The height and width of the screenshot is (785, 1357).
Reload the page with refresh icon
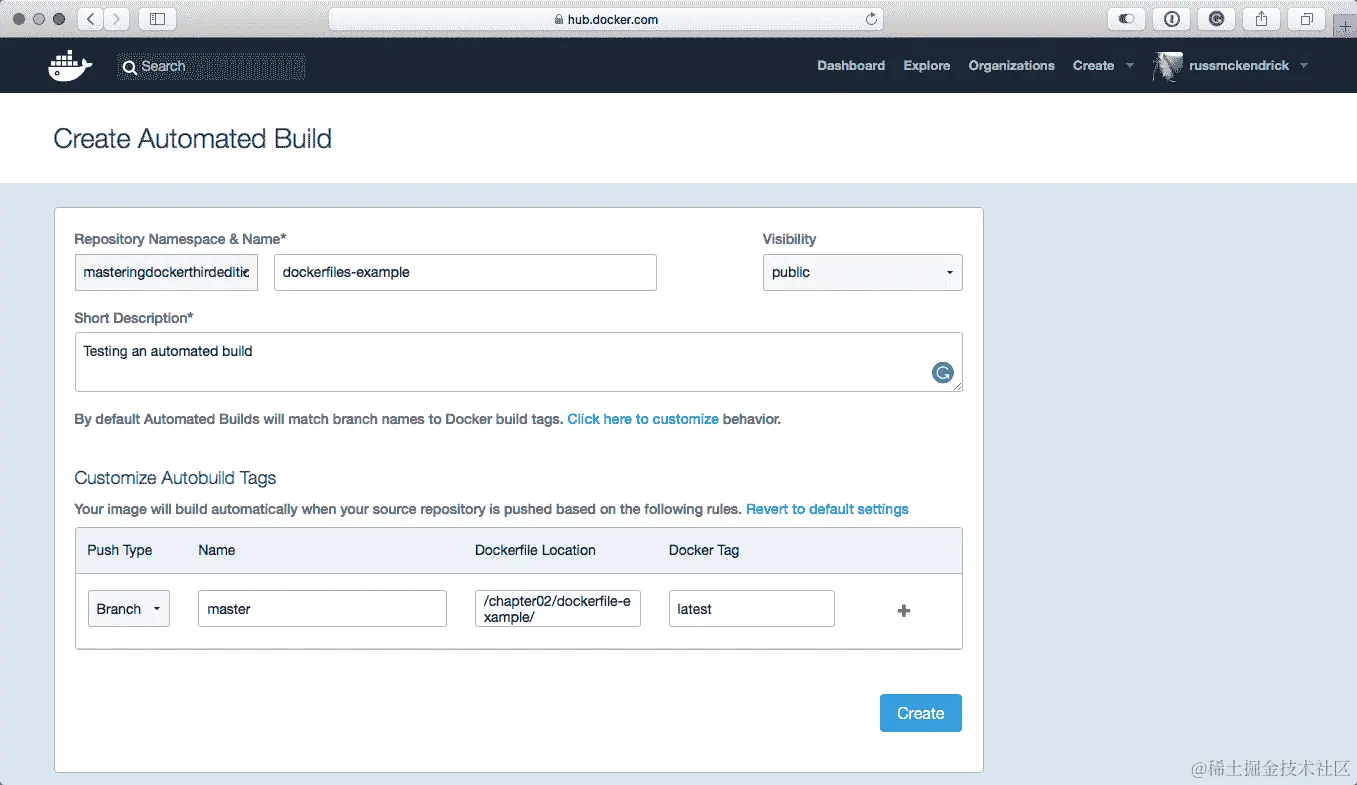pyautogui.click(x=871, y=19)
